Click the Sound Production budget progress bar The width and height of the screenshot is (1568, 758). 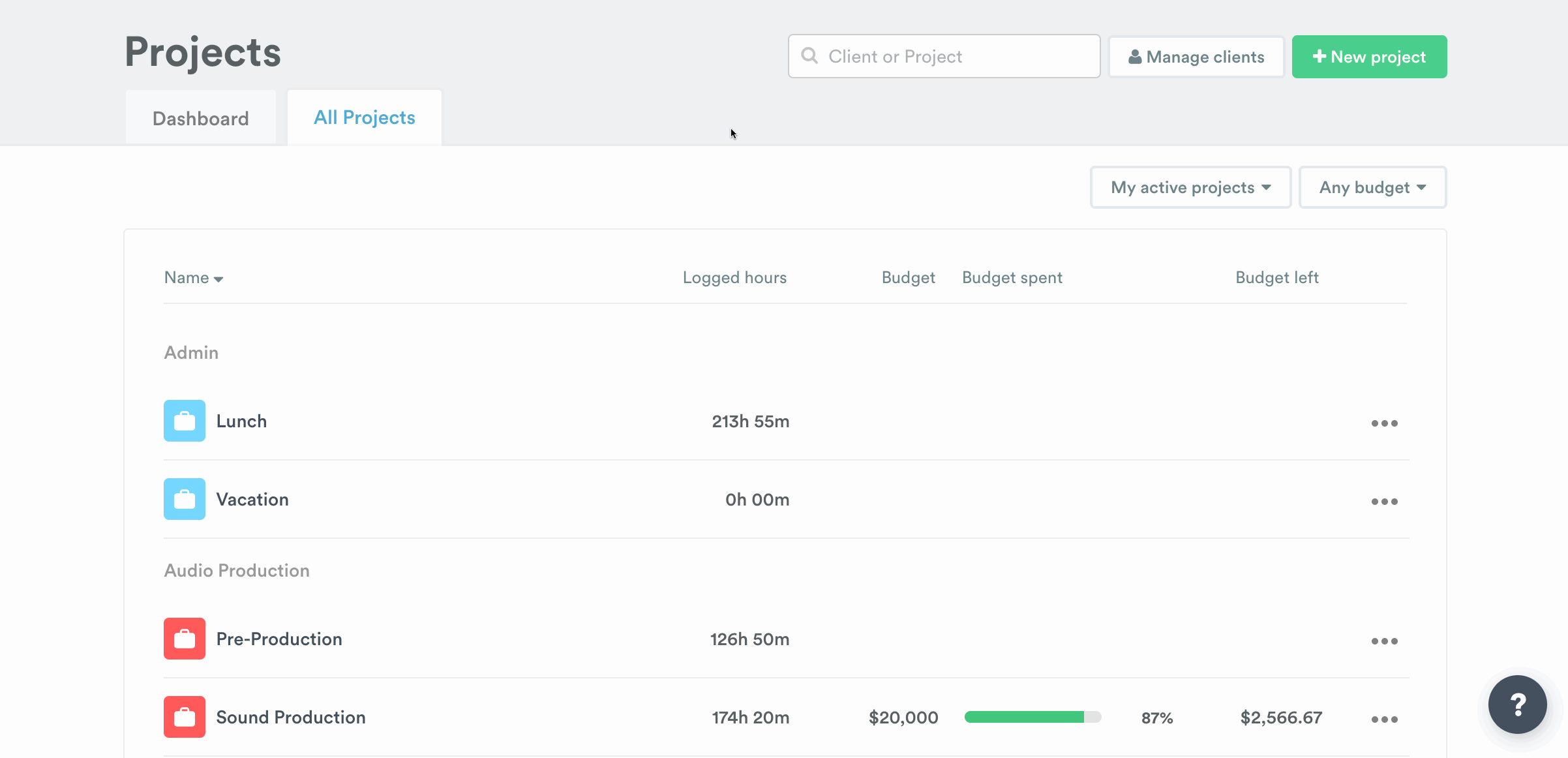[1033, 718]
